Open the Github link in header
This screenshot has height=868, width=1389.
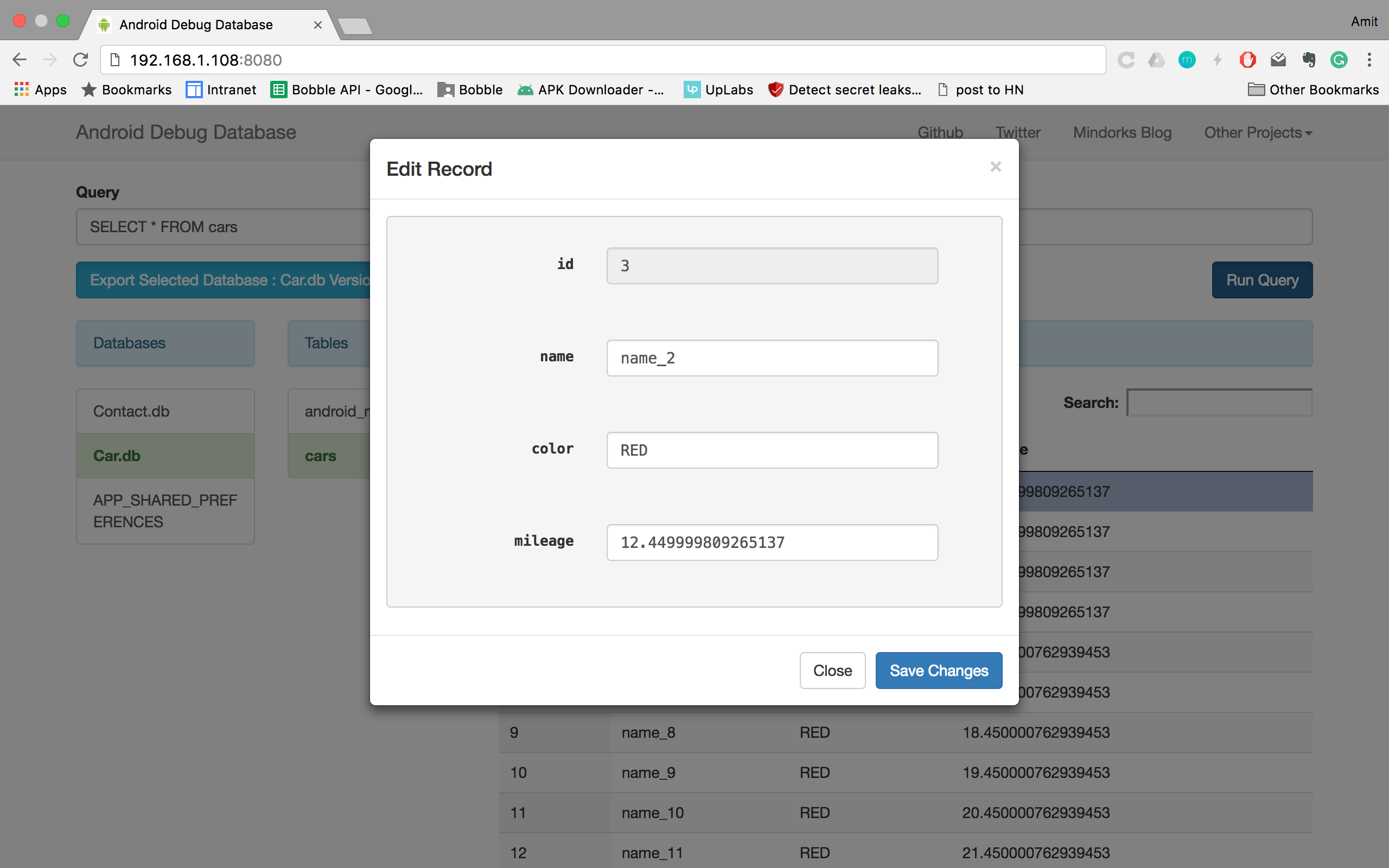(941, 131)
